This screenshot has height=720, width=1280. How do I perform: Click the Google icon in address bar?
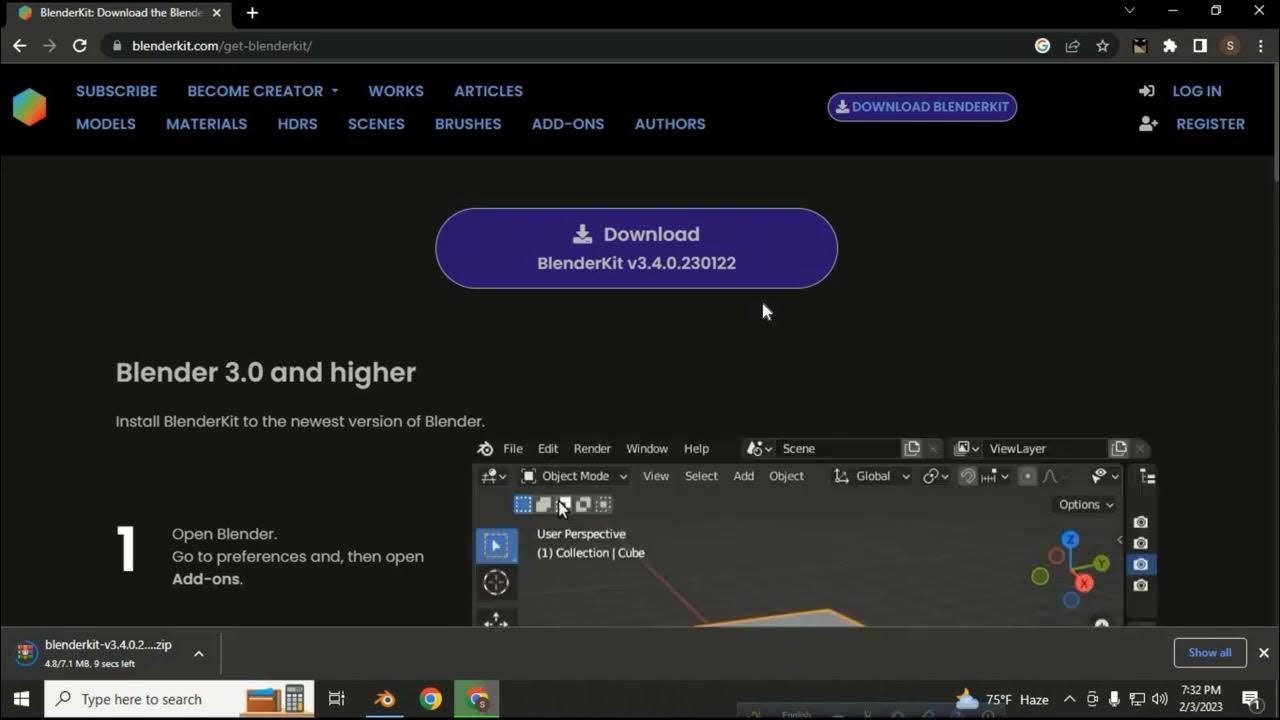pyautogui.click(x=1042, y=46)
